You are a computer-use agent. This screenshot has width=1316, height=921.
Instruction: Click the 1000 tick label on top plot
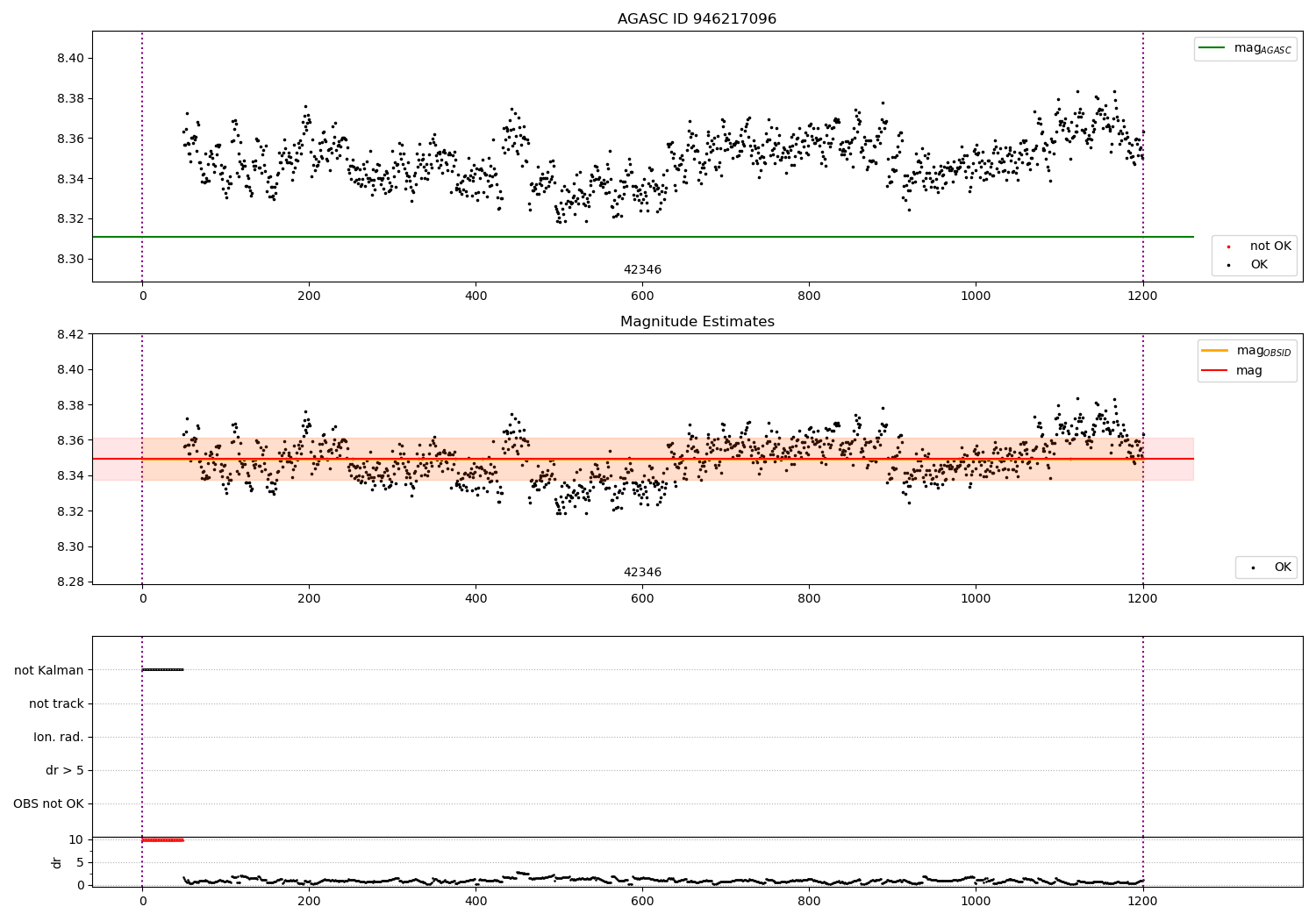point(976,296)
